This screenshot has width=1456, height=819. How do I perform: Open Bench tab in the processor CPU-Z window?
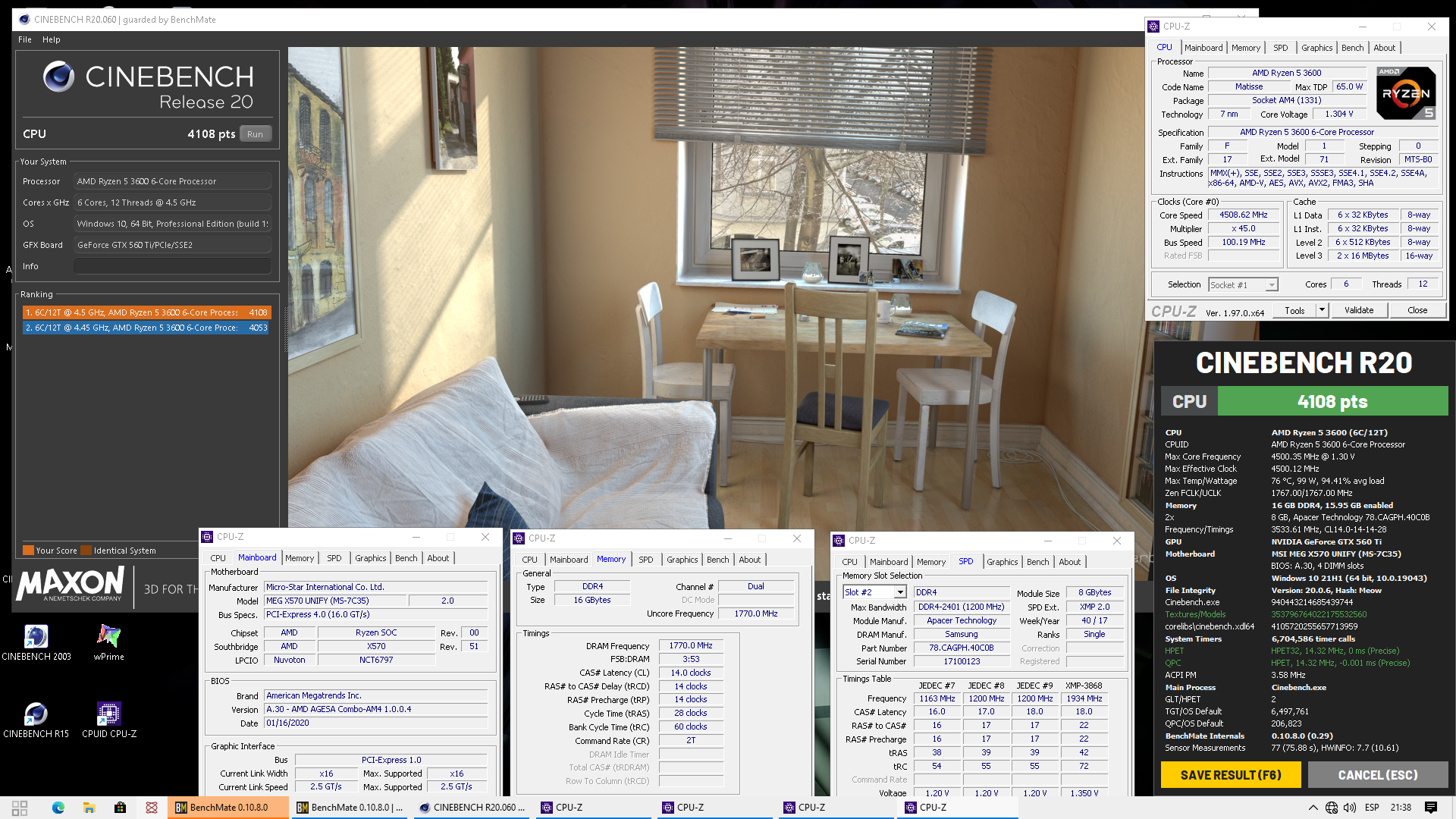pos(1352,48)
